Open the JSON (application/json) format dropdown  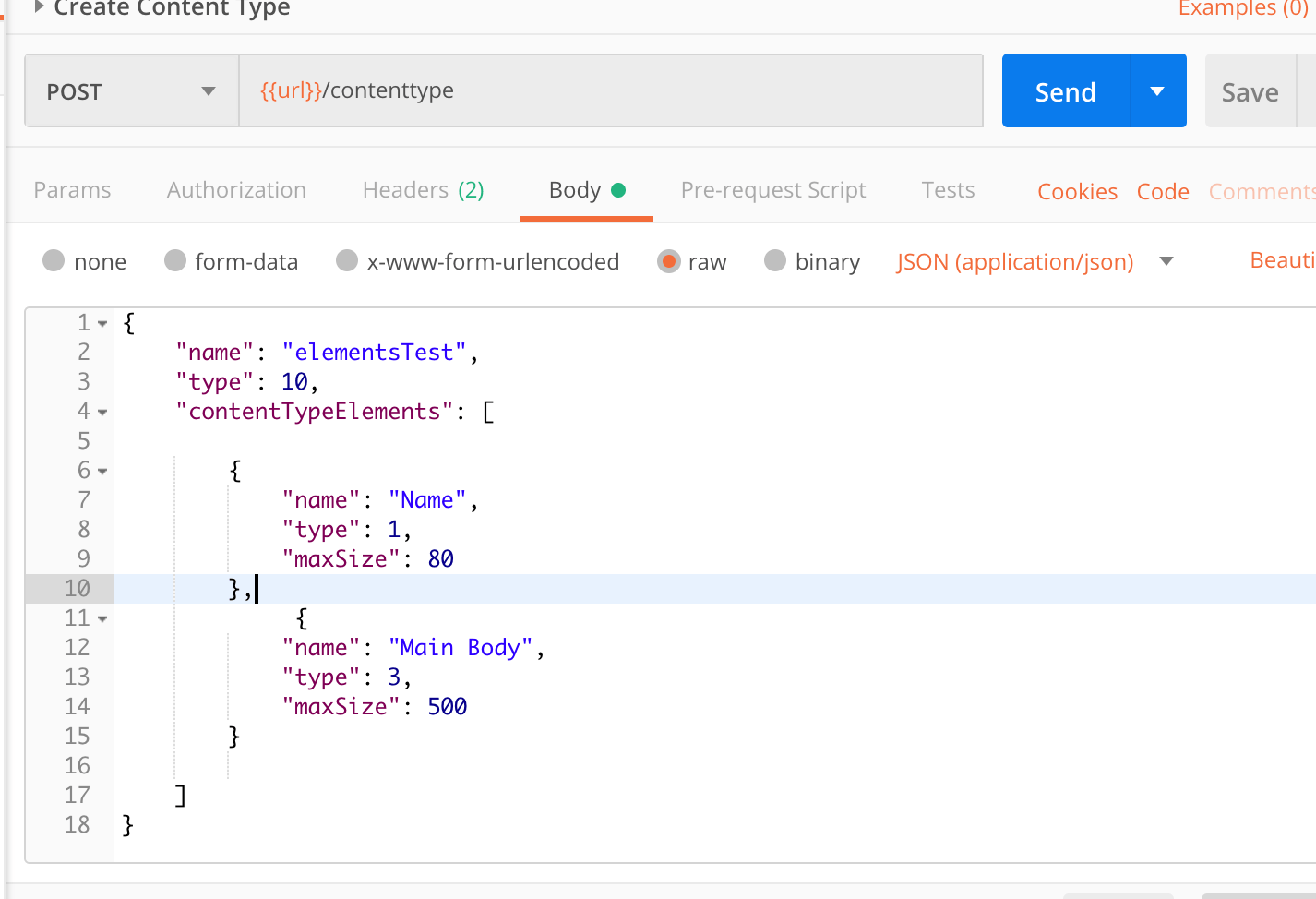pyautogui.click(x=1034, y=262)
